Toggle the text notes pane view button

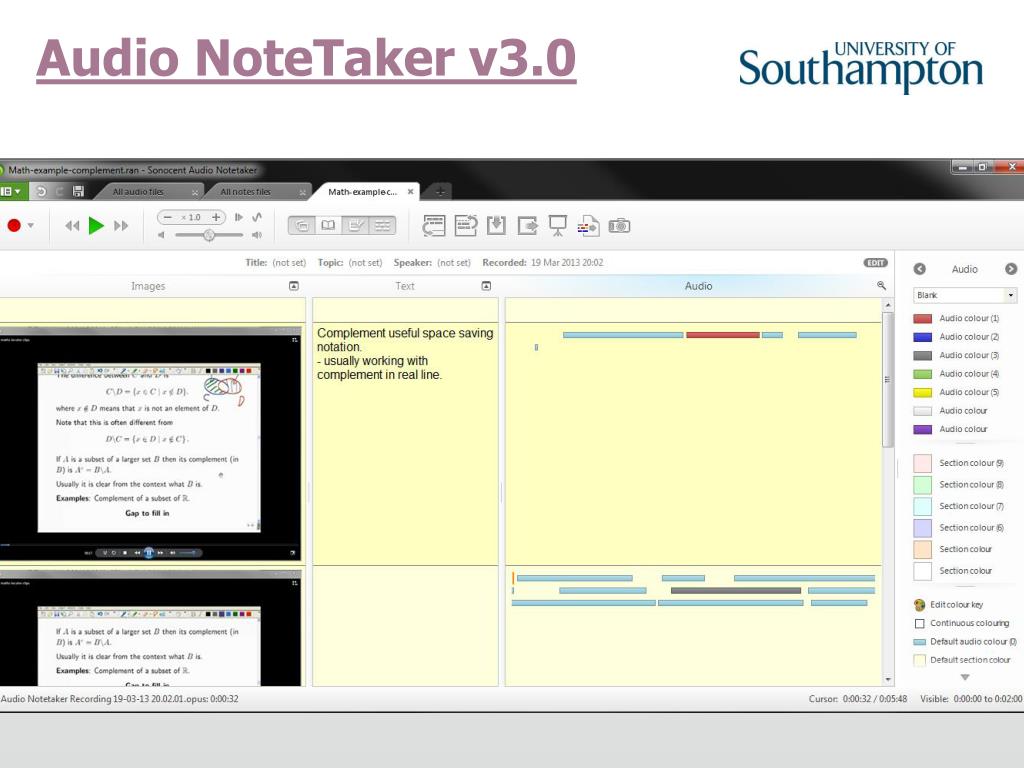[x=356, y=225]
